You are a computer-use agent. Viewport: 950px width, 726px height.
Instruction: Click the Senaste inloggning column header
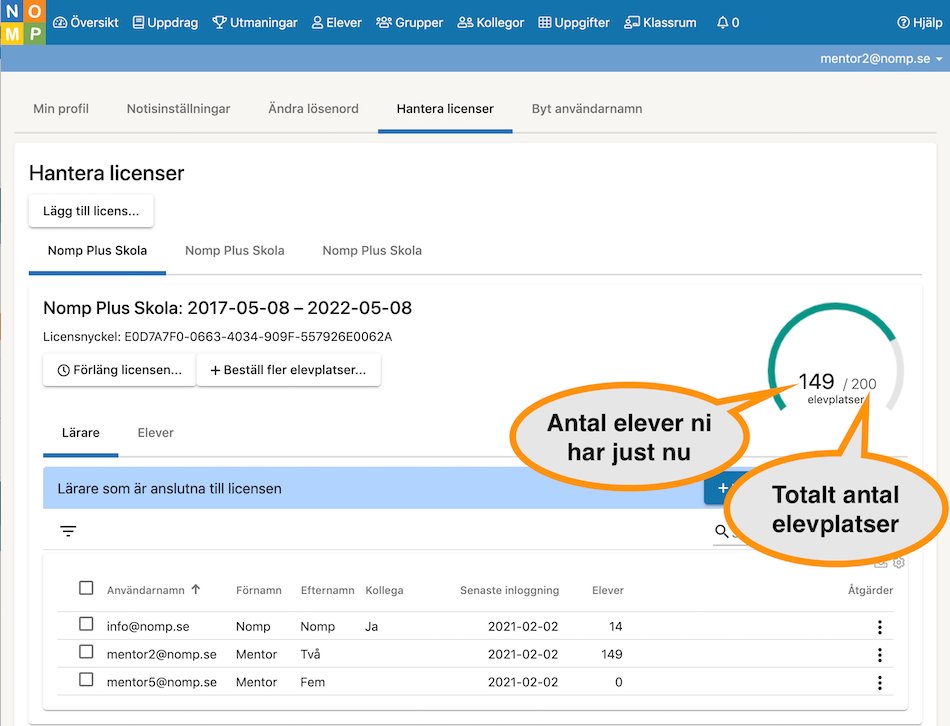point(510,590)
